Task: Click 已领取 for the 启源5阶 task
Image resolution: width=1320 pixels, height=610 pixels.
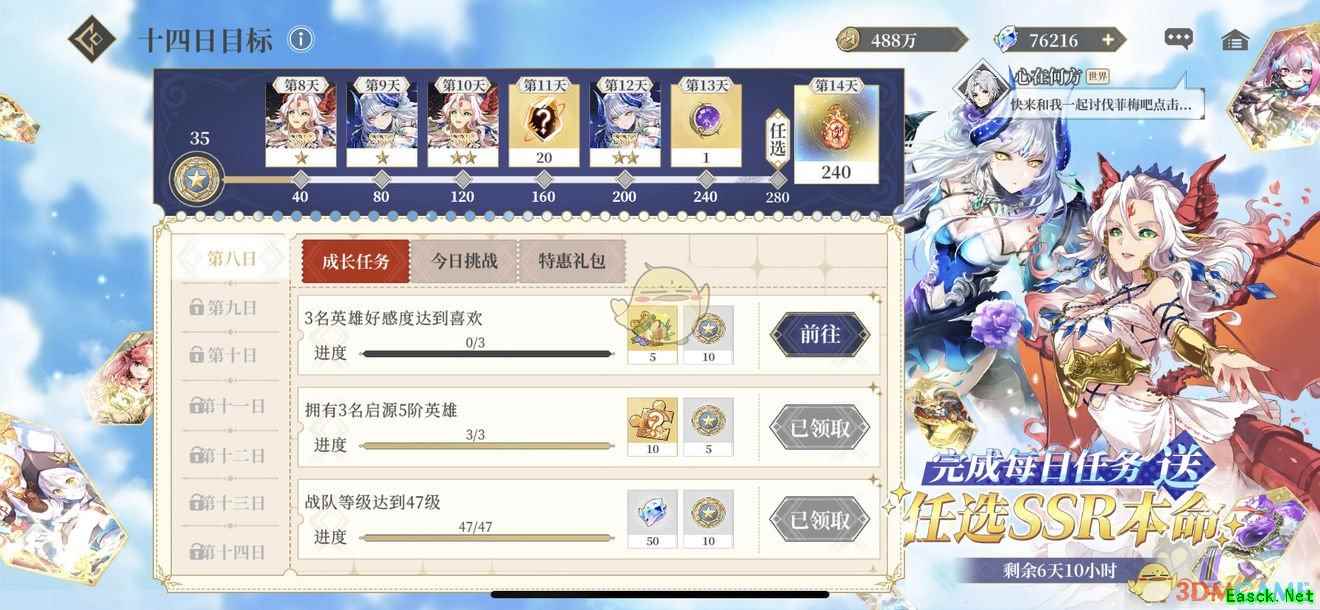Action: point(819,429)
